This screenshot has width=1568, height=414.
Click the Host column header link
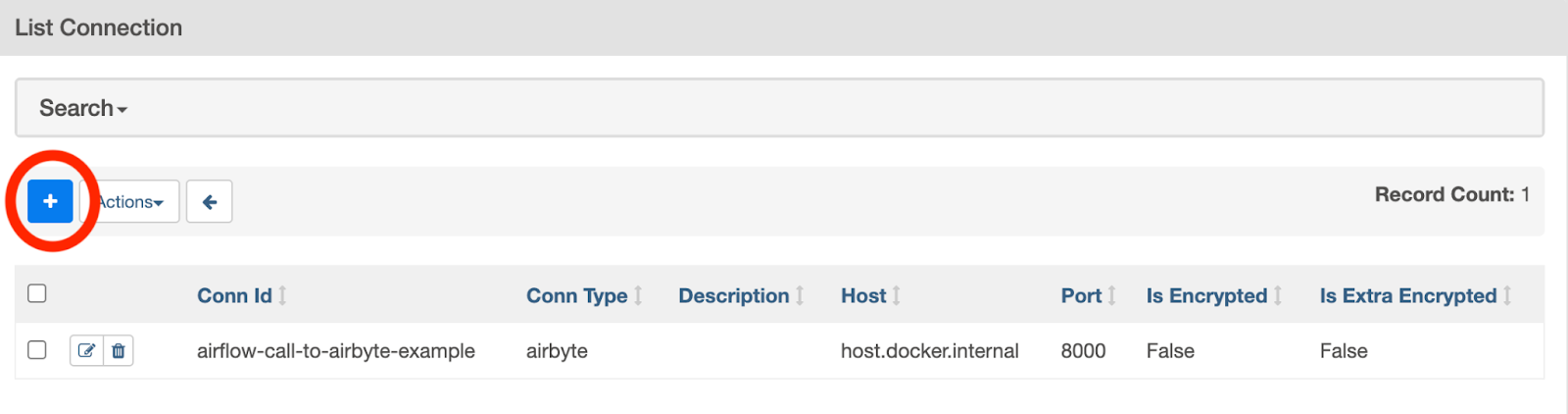(862, 295)
